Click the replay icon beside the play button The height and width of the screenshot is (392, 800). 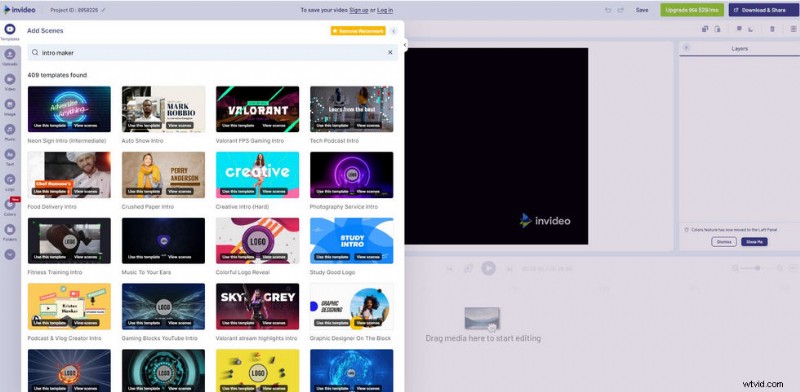click(x=468, y=268)
